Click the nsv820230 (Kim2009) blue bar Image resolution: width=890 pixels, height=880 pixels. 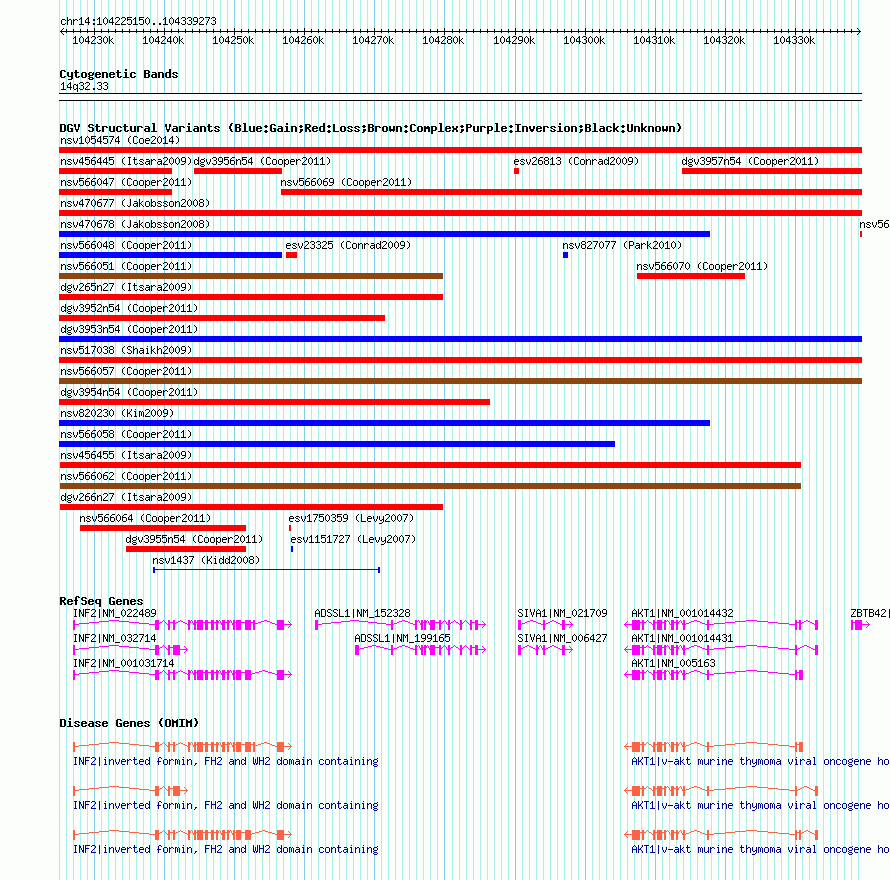(384, 423)
